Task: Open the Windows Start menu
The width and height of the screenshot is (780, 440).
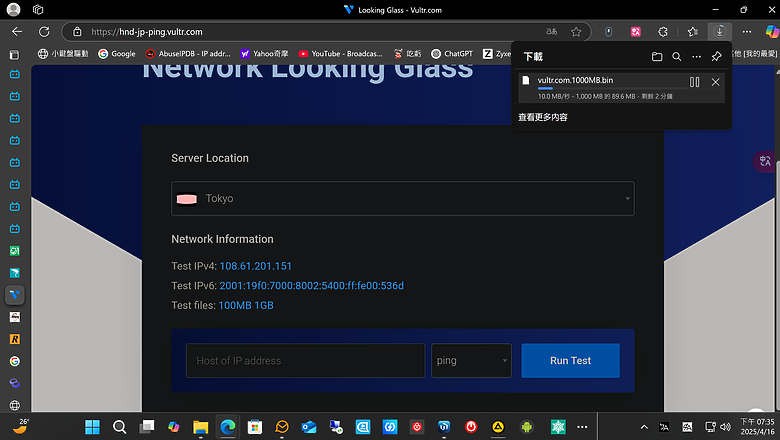Action: point(93,427)
